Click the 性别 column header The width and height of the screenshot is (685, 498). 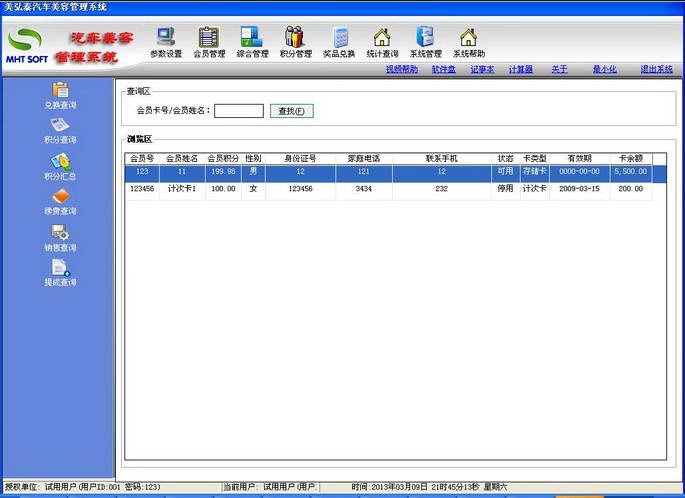(253, 159)
